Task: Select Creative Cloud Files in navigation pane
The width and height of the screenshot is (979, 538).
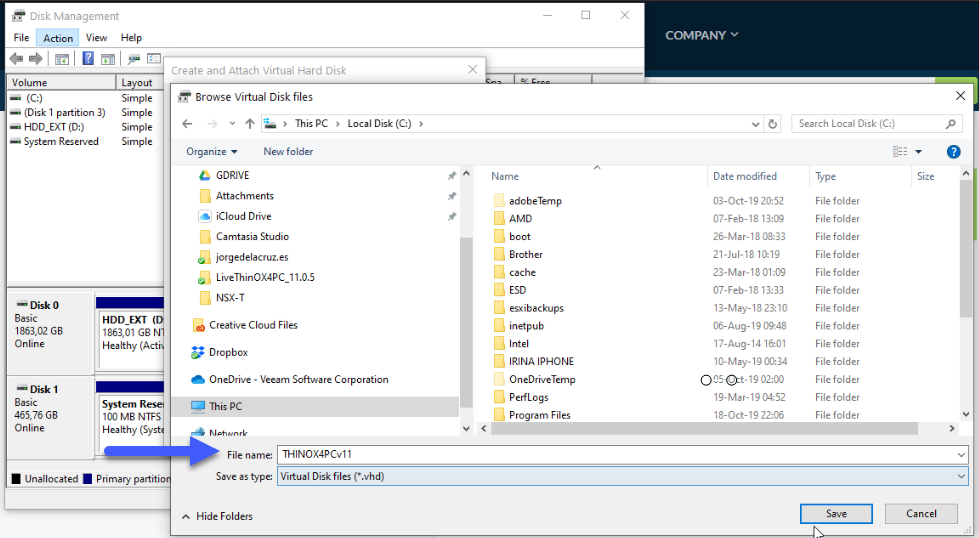Action: pyautogui.click(x=253, y=325)
